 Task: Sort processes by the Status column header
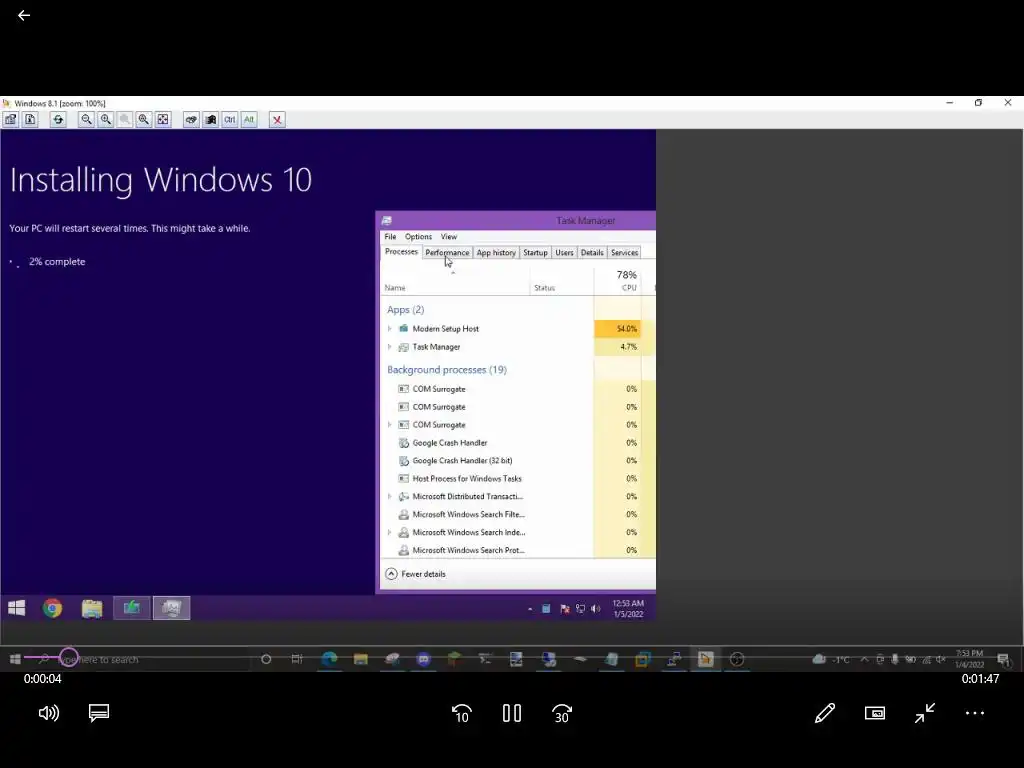562,281
